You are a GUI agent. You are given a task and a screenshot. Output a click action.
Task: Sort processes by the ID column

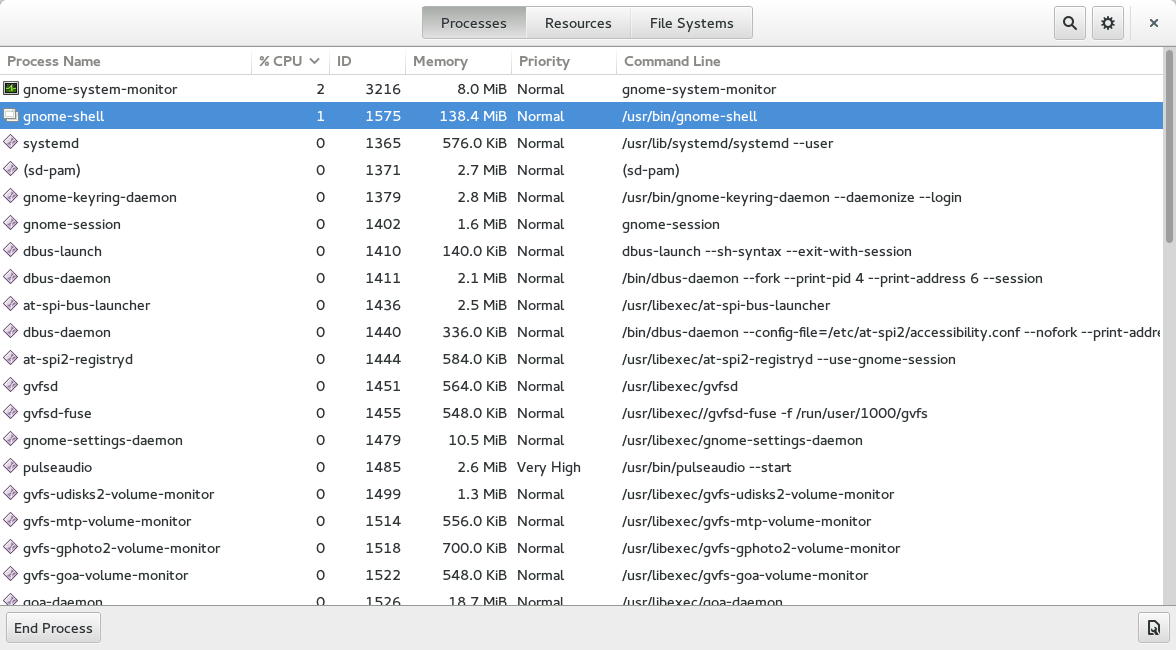pyautogui.click(x=344, y=61)
